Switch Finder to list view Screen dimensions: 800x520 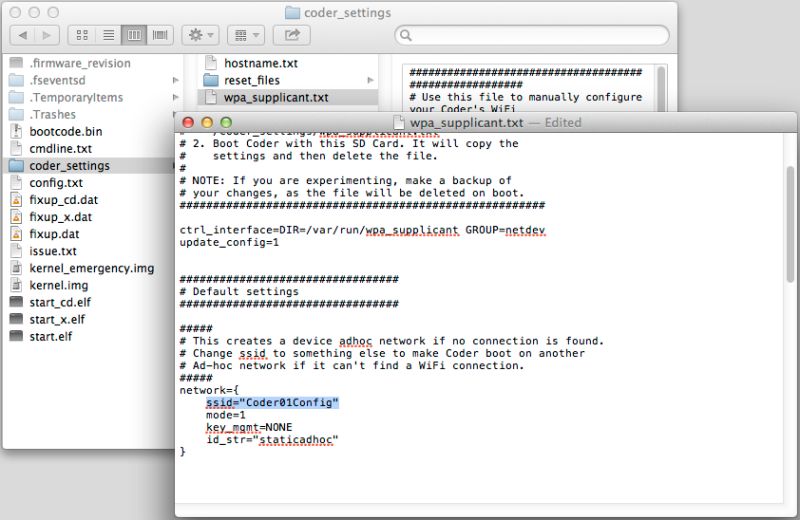[108, 35]
